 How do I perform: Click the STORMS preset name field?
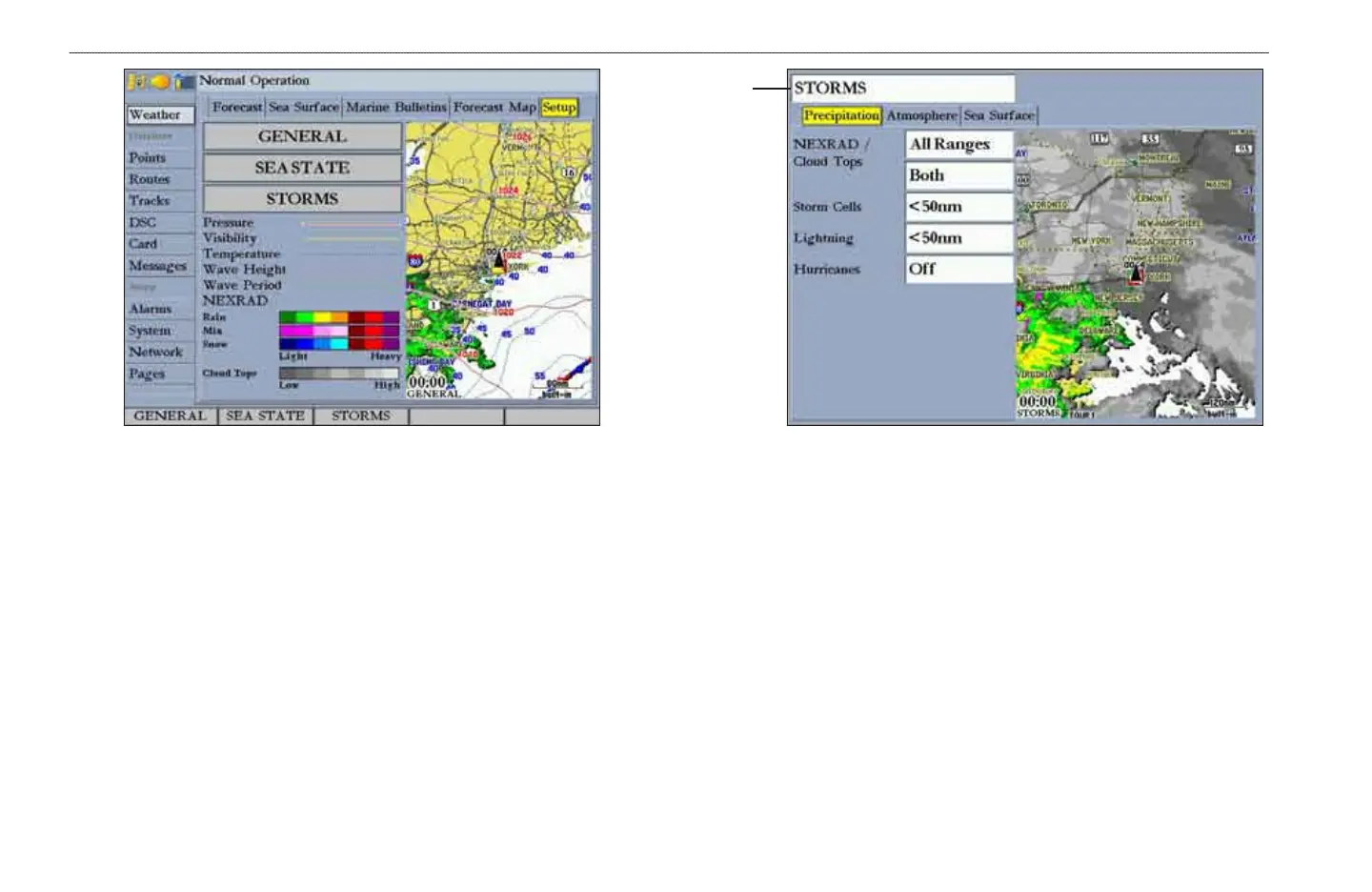pos(901,89)
